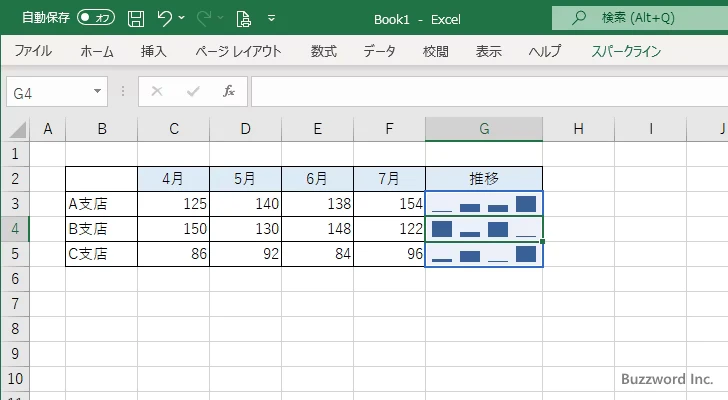The image size is (728, 400).
Task: Select column G header
Action: [x=484, y=129]
